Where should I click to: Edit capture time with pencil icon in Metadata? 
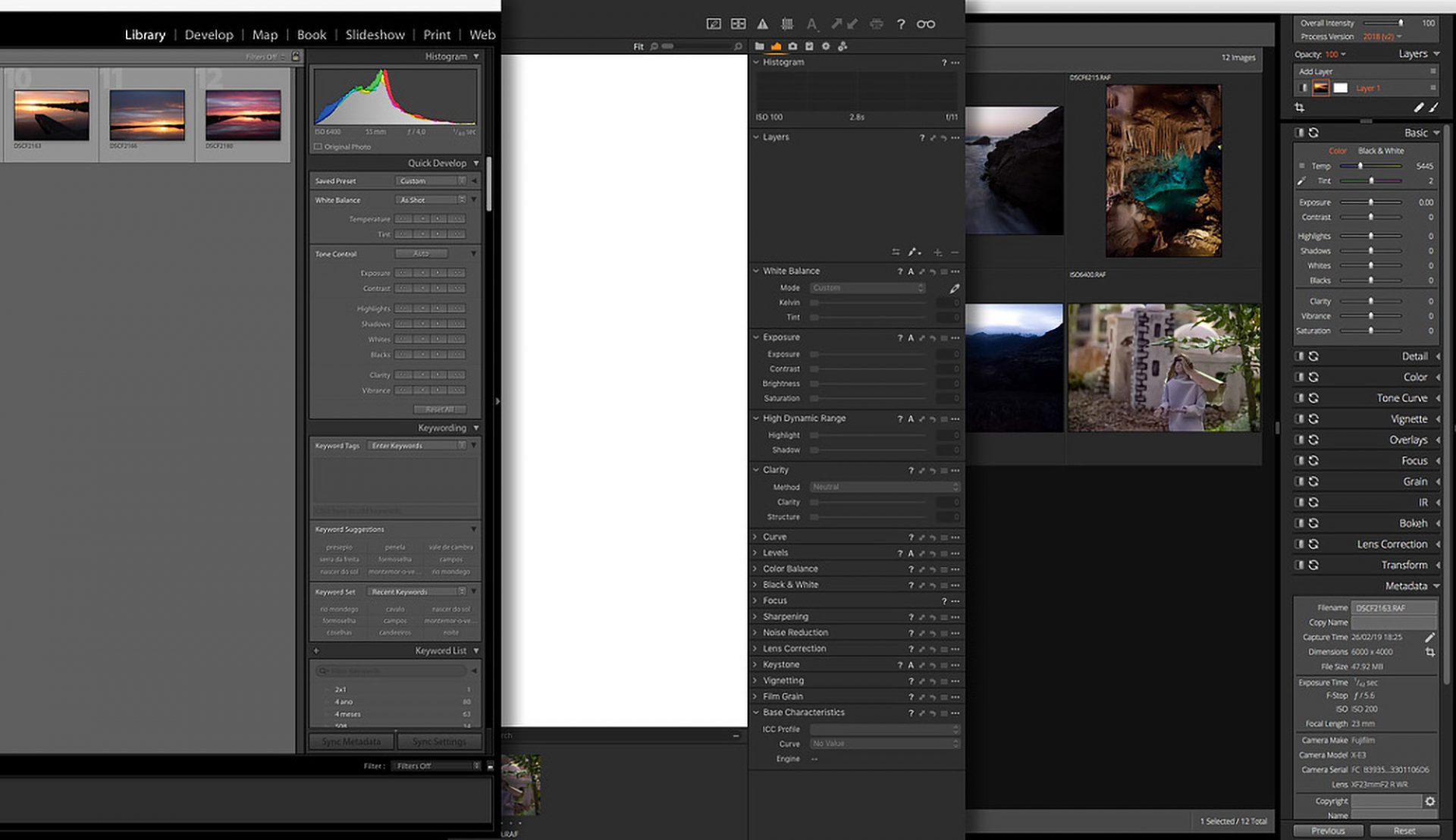pos(1429,638)
